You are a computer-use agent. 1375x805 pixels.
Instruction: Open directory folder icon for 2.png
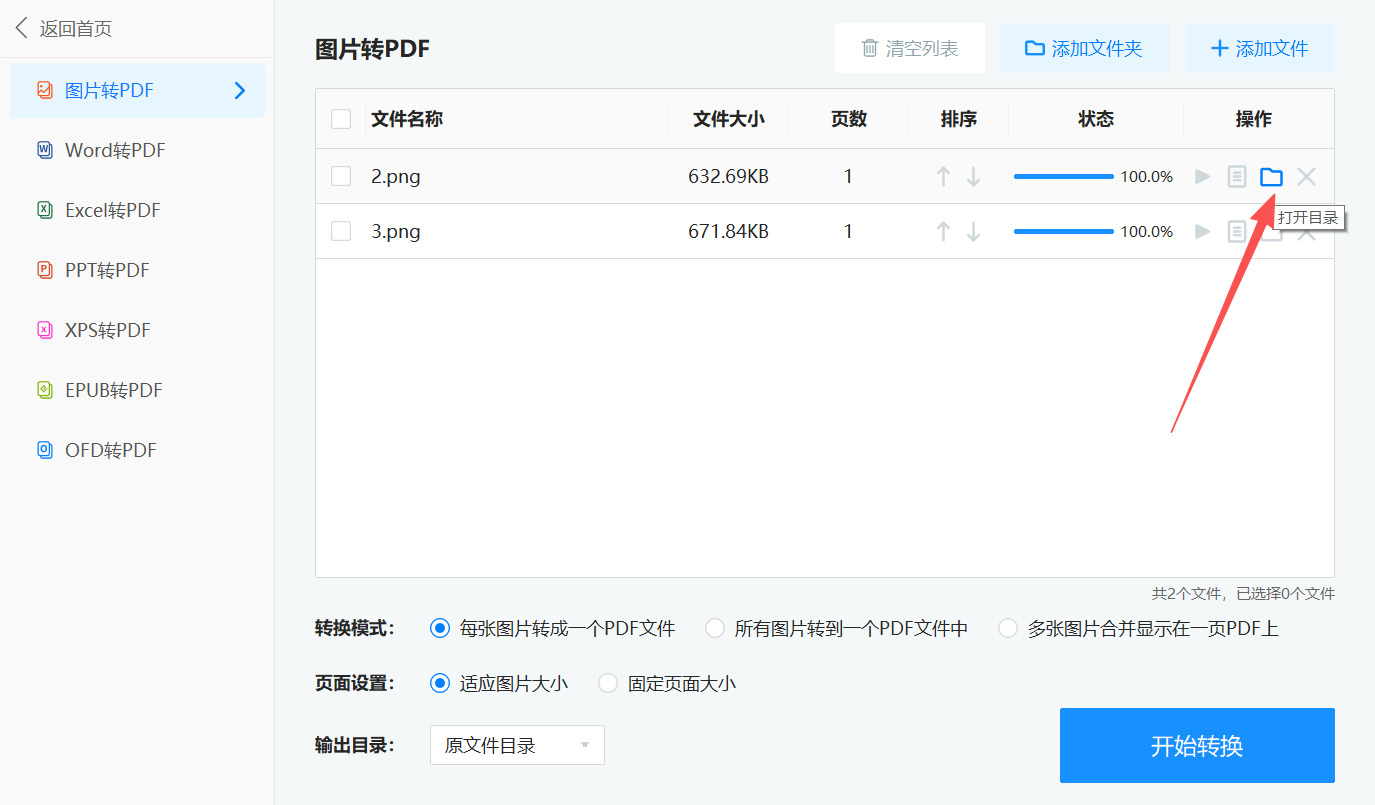point(1271,176)
